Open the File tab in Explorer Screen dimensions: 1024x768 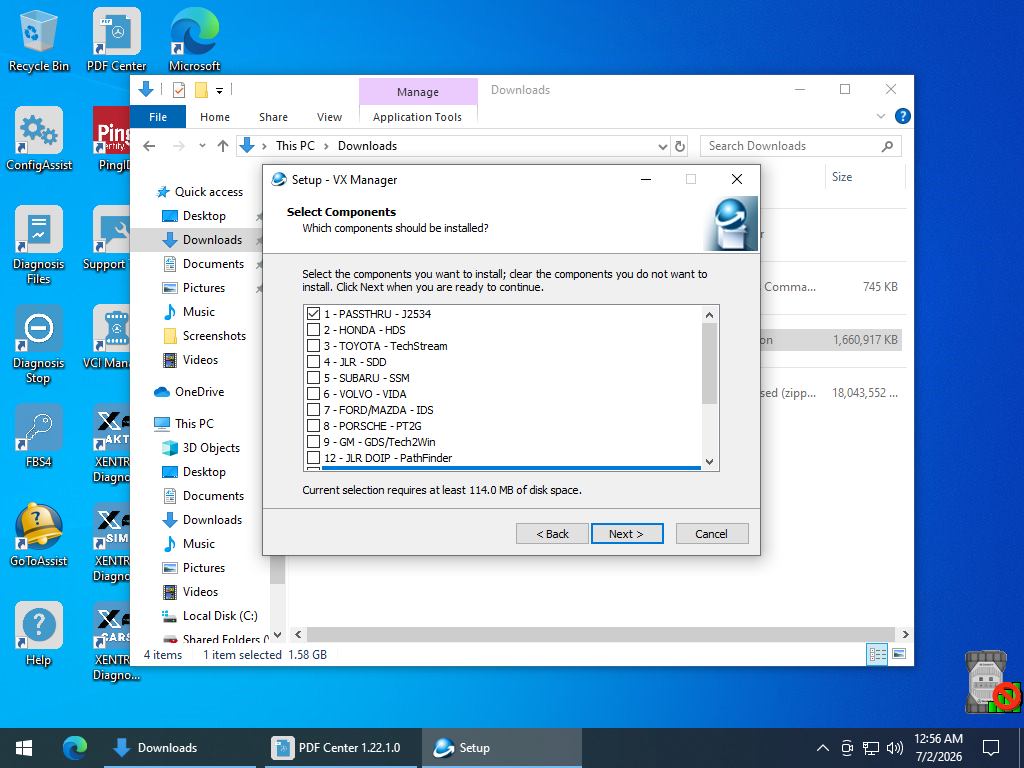coord(158,117)
